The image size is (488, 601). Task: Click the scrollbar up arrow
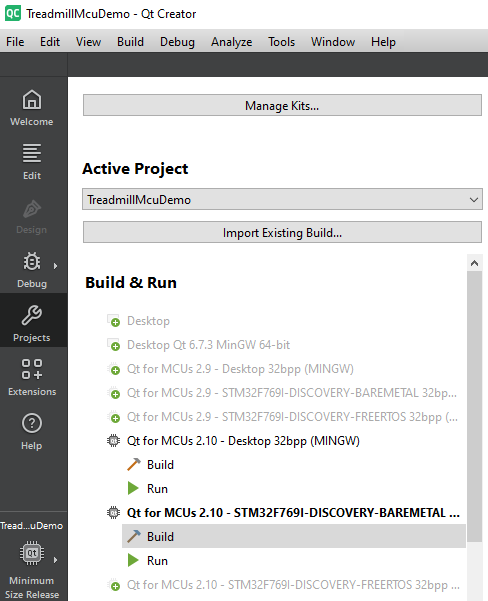pos(475,263)
